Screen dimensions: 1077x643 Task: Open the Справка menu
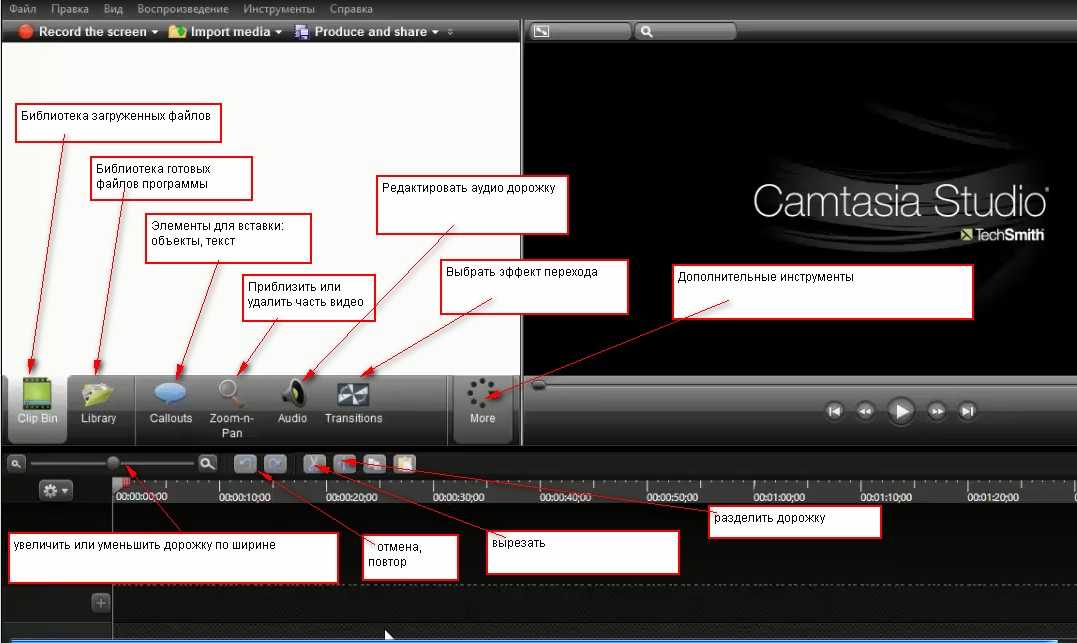click(x=351, y=9)
